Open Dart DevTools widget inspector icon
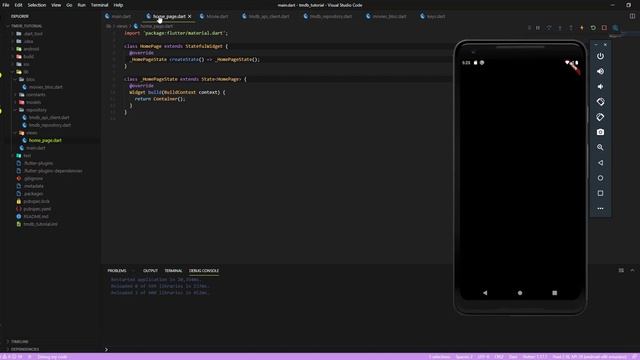640x360 pixels. pyautogui.click(x=615, y=28)
